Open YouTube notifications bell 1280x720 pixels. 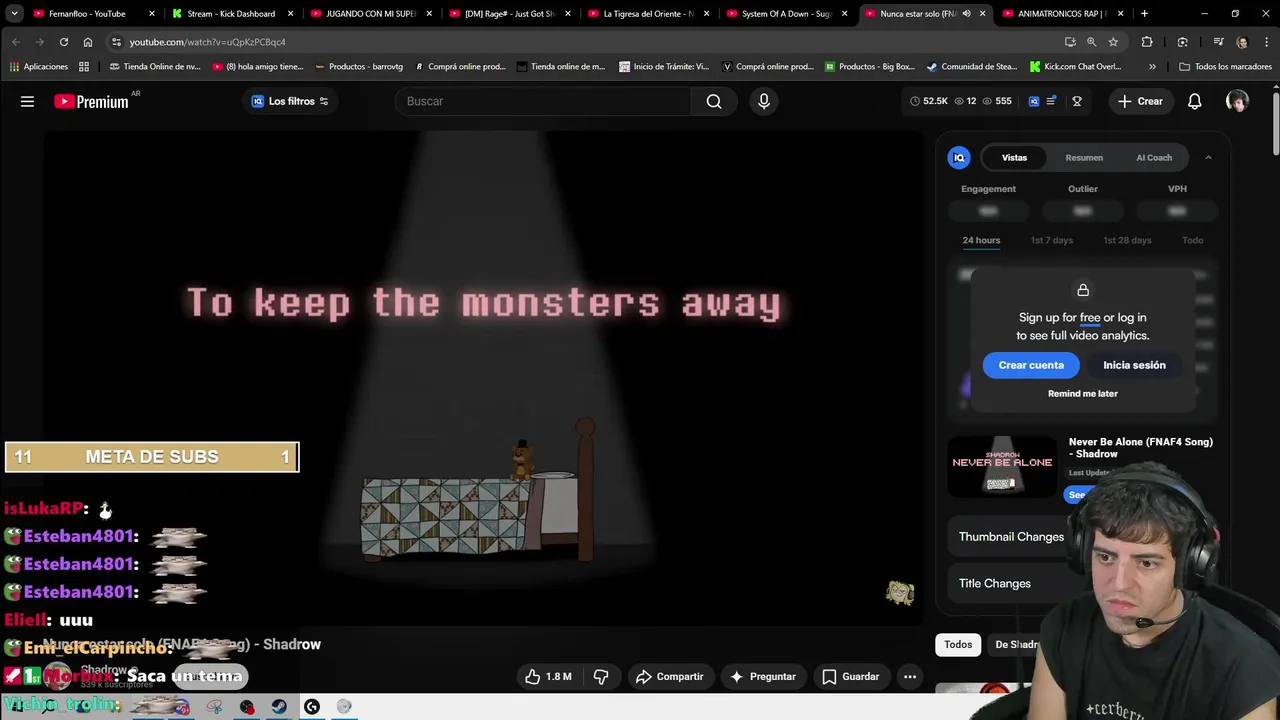[1194, 101]
